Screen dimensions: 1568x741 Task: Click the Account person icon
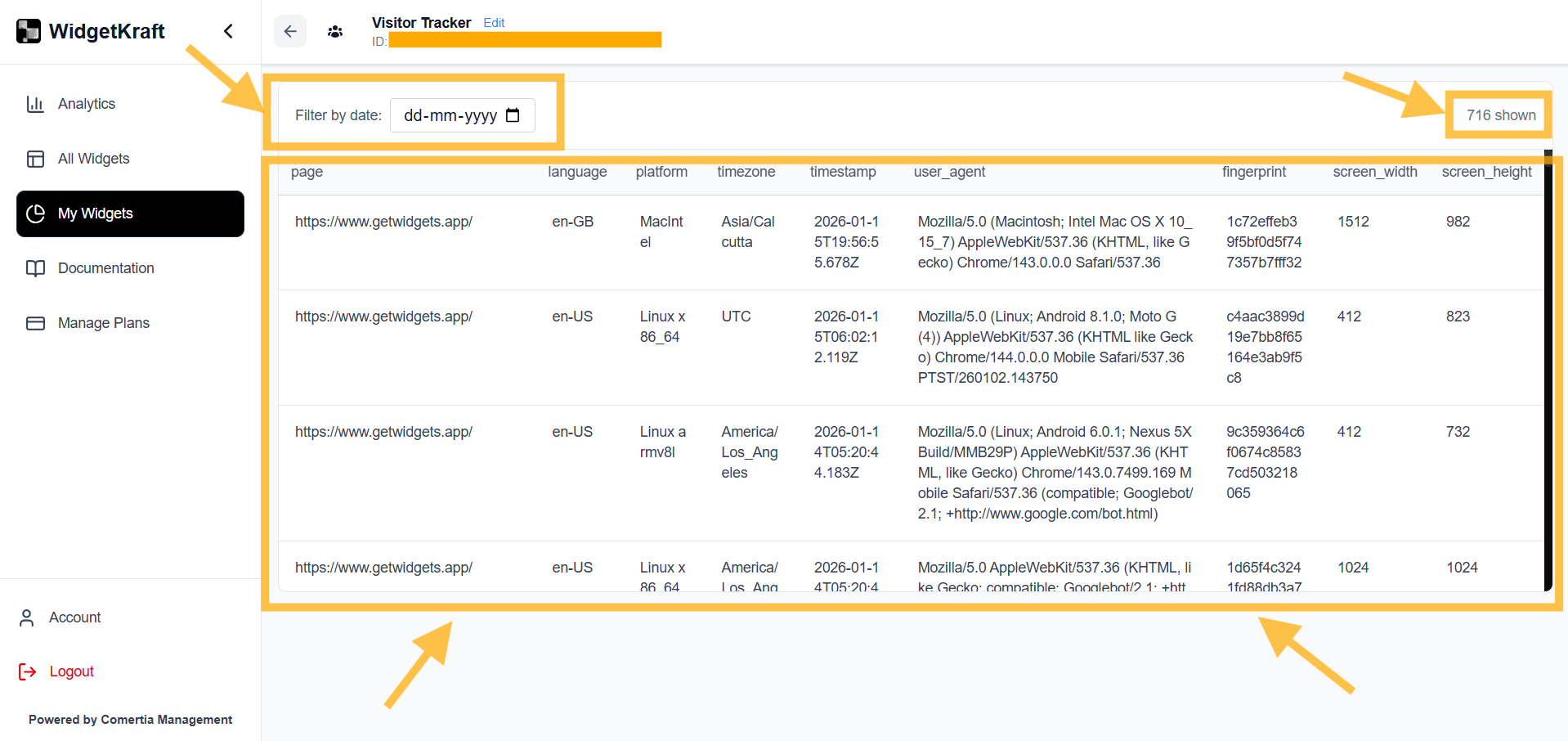27,617
